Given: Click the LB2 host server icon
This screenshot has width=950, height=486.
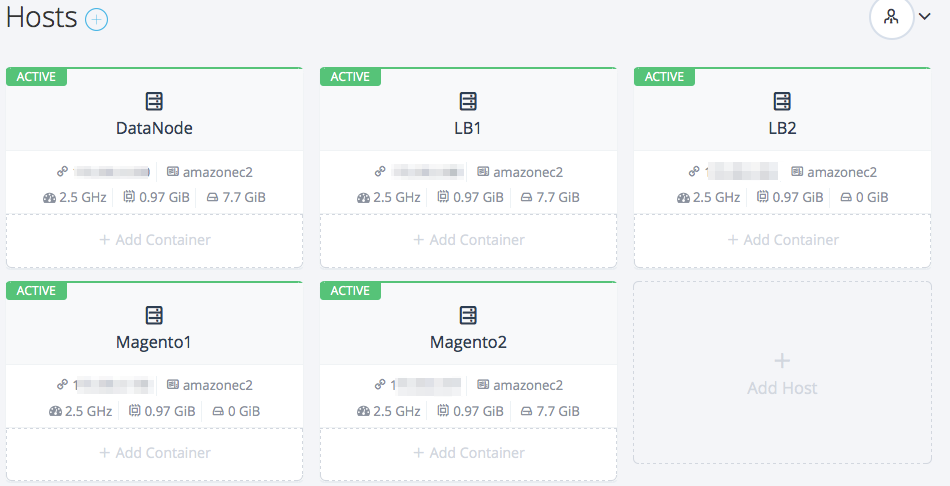Looking at the screenshot, I should point(782,101).
